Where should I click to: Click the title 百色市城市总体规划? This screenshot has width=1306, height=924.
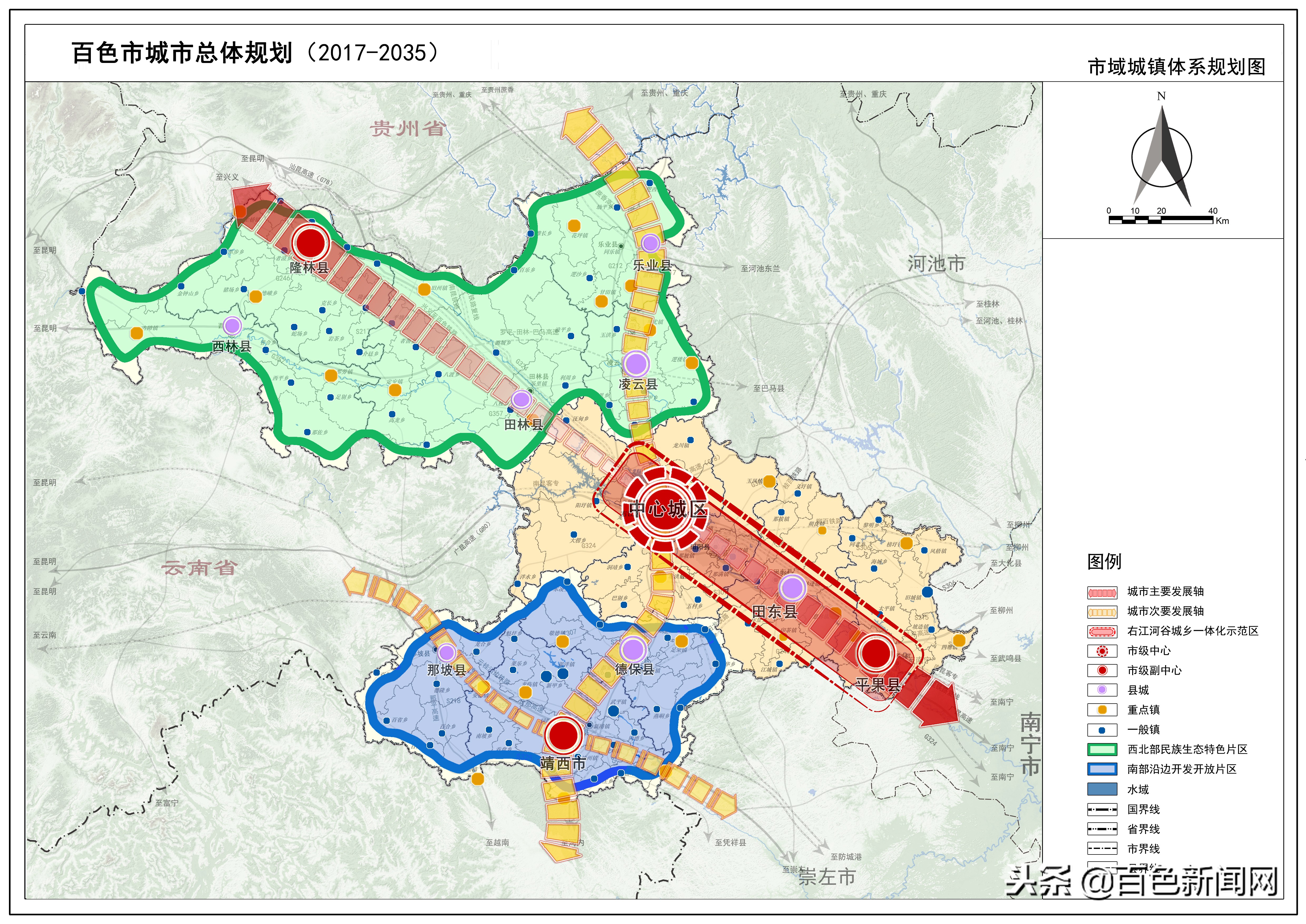tap(182, 53)
